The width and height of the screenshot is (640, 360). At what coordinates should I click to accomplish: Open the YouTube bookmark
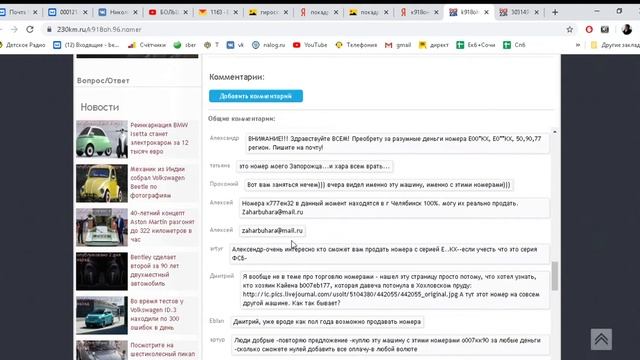[x=310, y=45]
